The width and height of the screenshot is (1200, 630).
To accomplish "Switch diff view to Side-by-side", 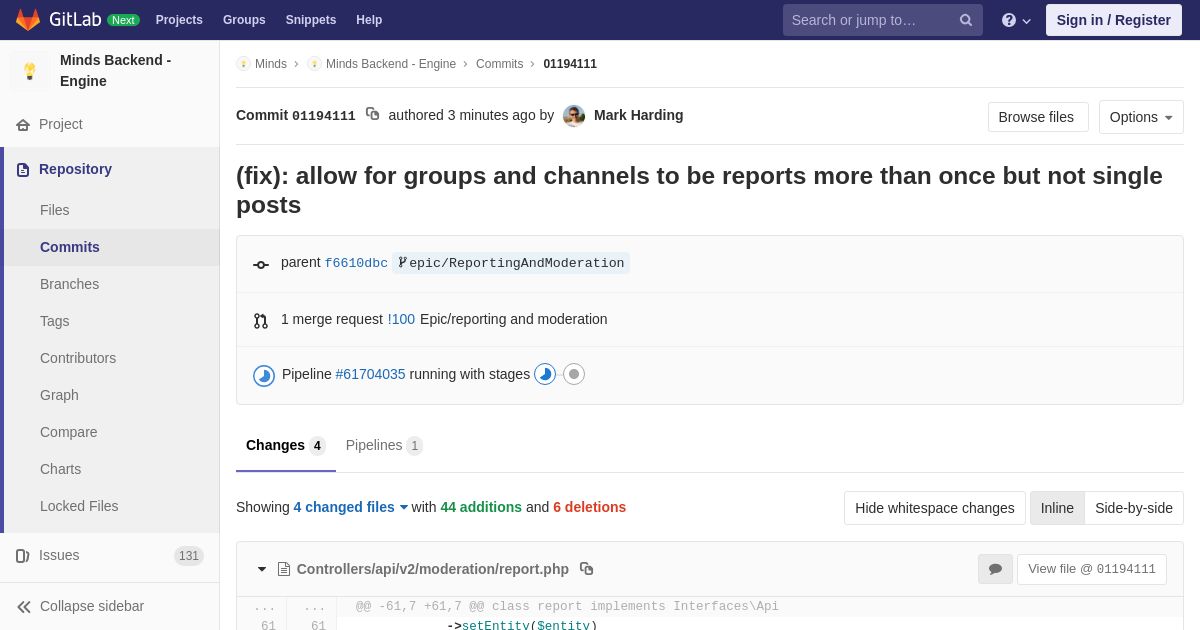I will tap(1133, 508).
